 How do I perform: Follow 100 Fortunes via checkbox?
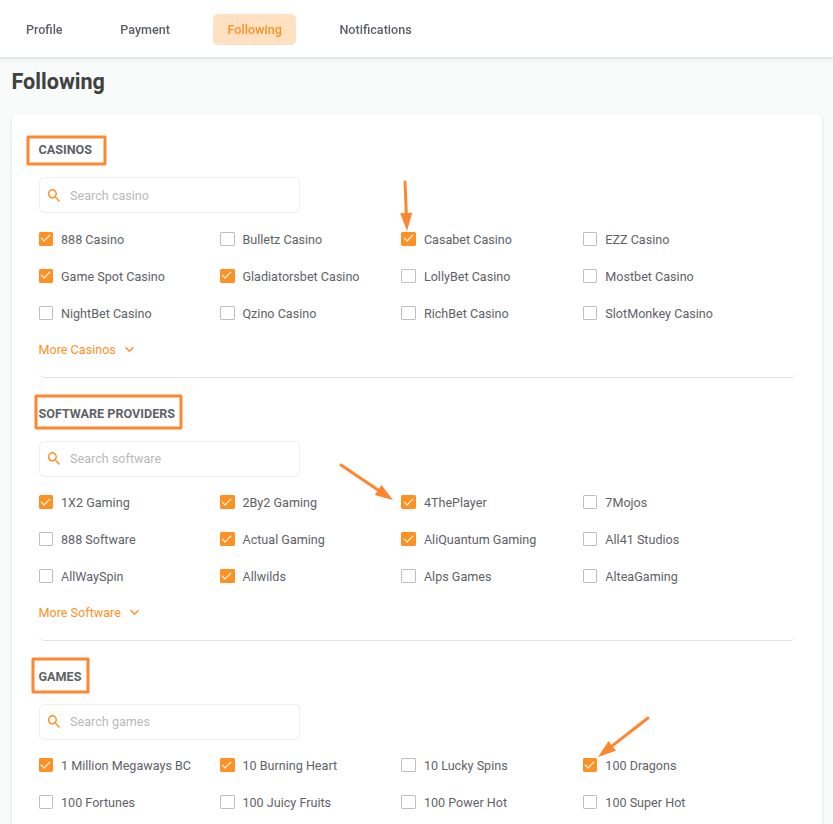(46, 802)
